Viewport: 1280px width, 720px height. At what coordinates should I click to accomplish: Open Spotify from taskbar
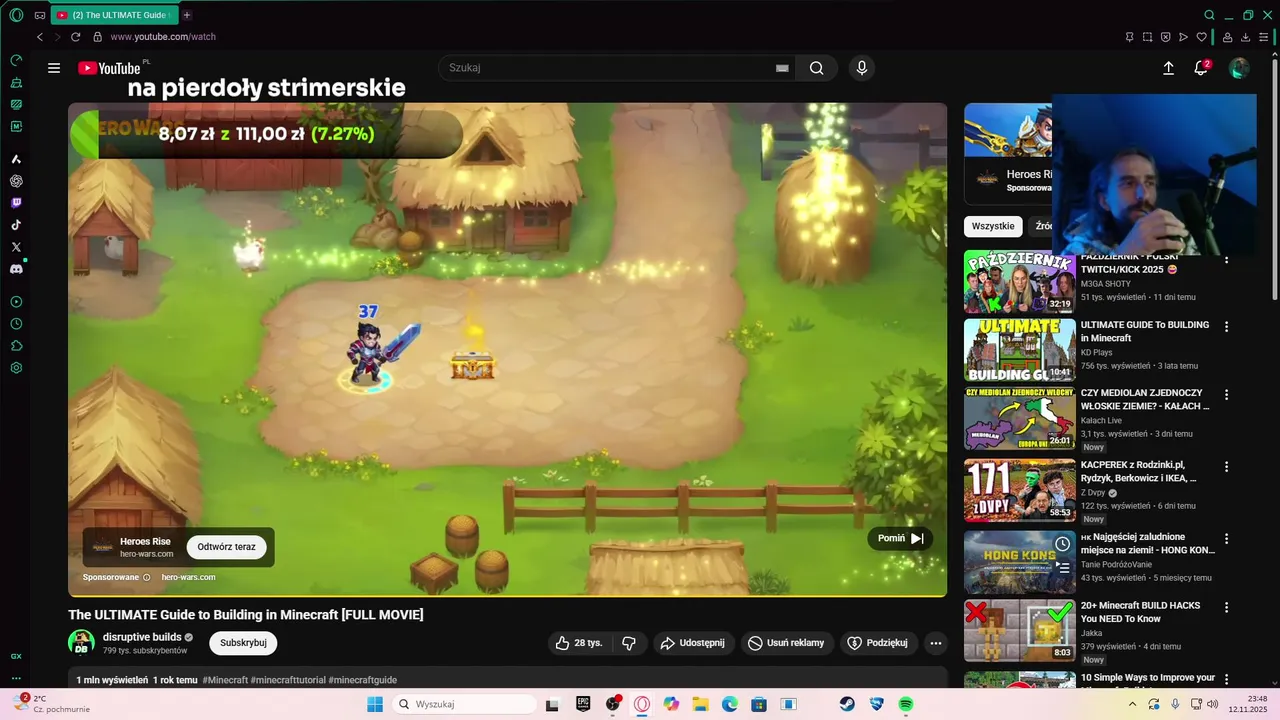[906, 704]
